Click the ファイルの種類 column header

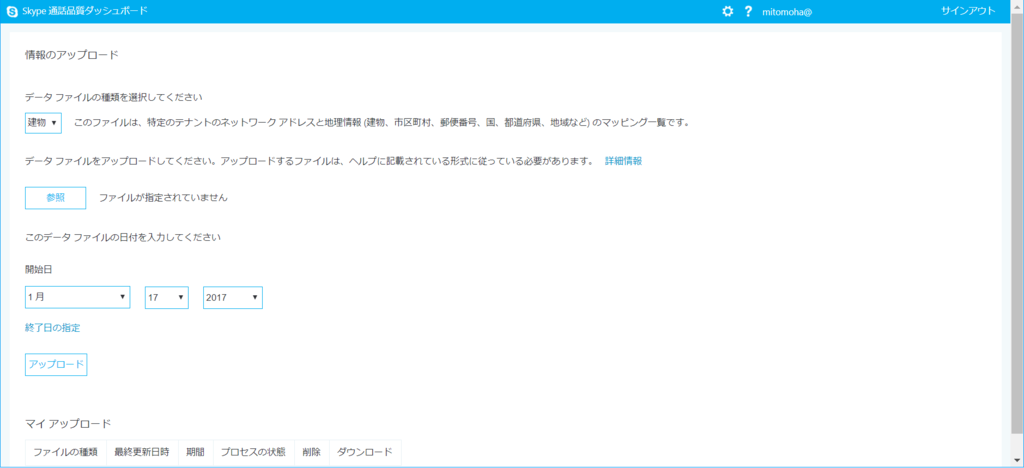[65, 452]
